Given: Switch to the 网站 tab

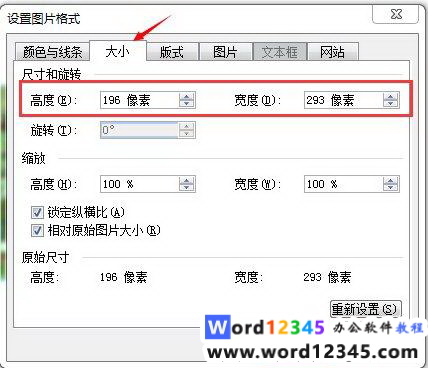Looking at the screenshot, I should [333, 52].
